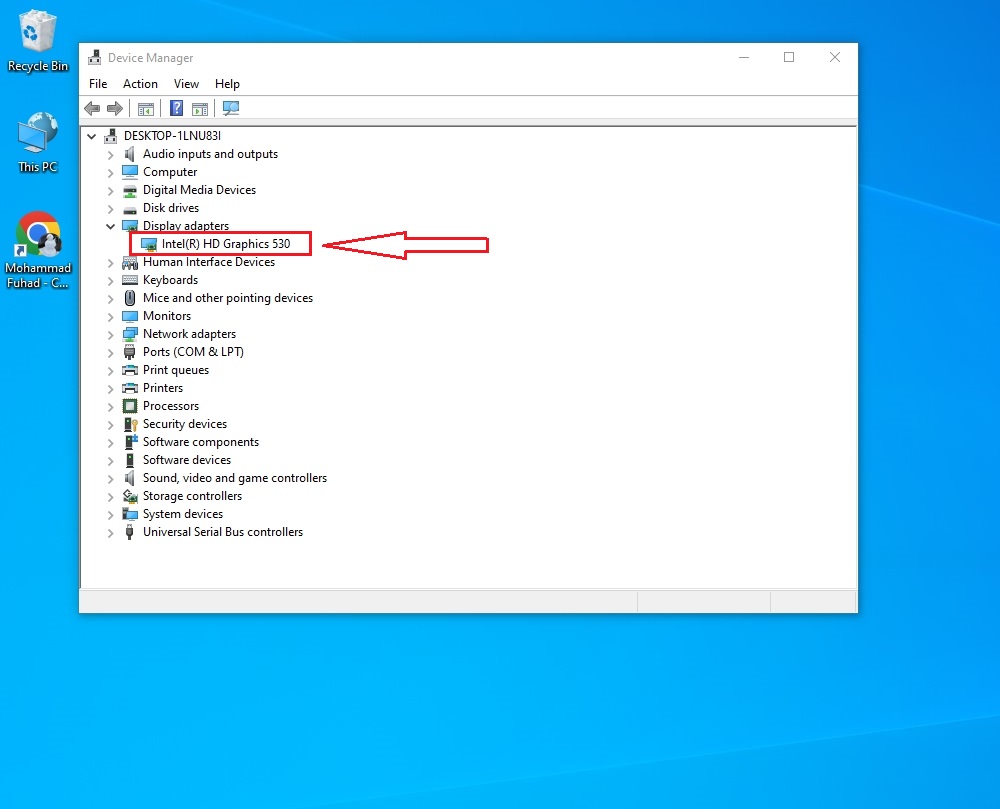Expand the Network adapters category
Screen dimensions: 1000x809
pyautogui.click(x=111, y=334)
